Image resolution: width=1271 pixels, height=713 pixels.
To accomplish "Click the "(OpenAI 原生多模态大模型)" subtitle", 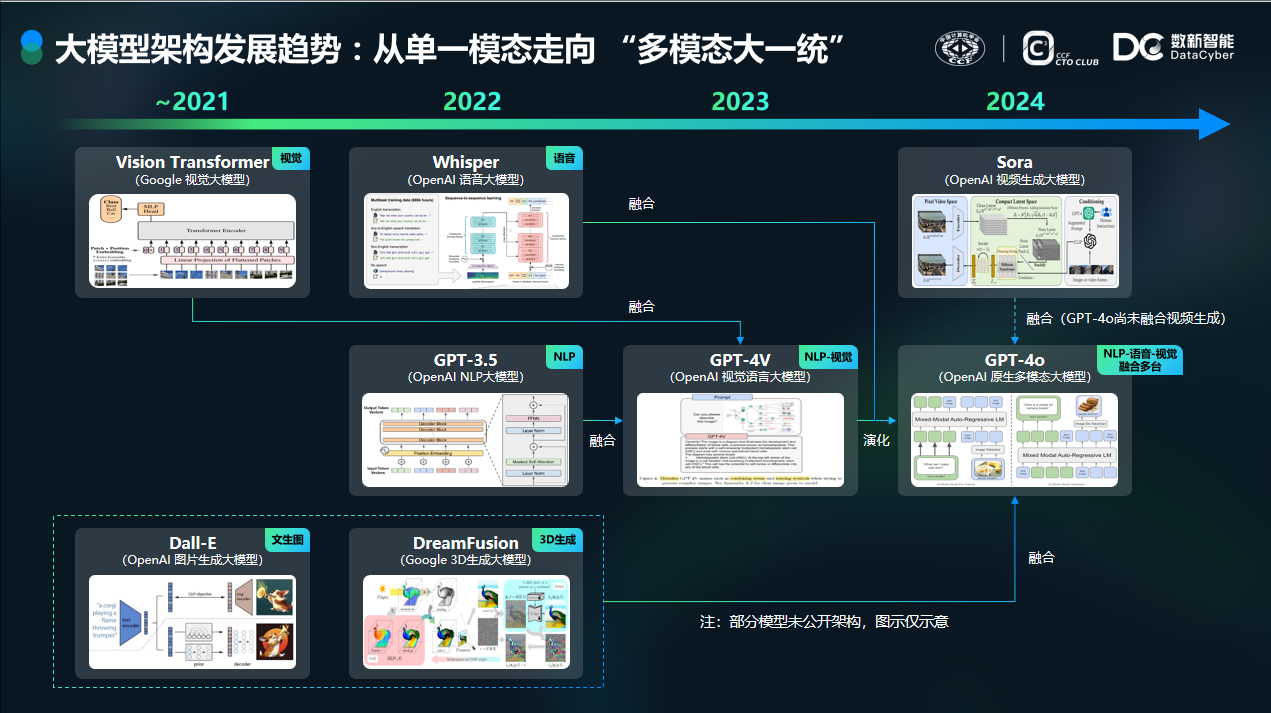I will coord(1015,378).
